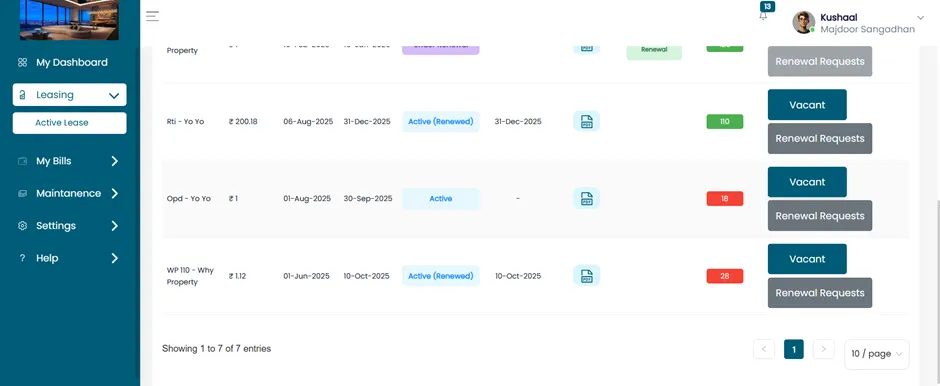
Task: Click Vacant button for WP 110 row
Action: 807,259
